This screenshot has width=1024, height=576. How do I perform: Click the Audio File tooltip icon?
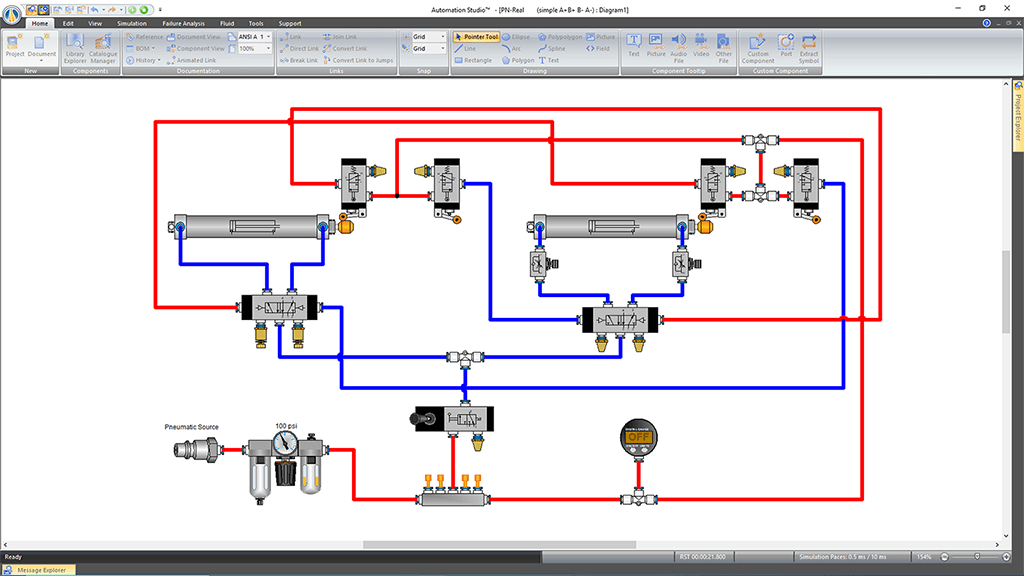pos(678,46)
